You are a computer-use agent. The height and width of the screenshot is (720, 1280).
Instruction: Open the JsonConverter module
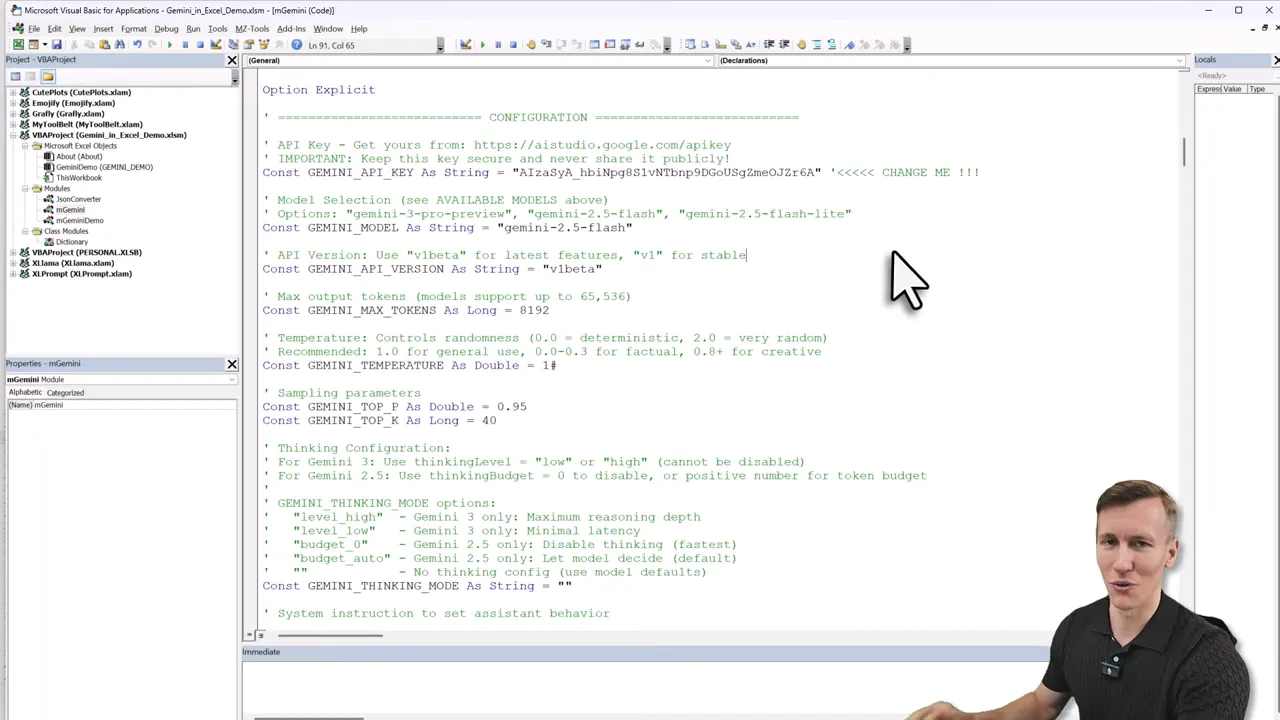[x=78, y=199]
